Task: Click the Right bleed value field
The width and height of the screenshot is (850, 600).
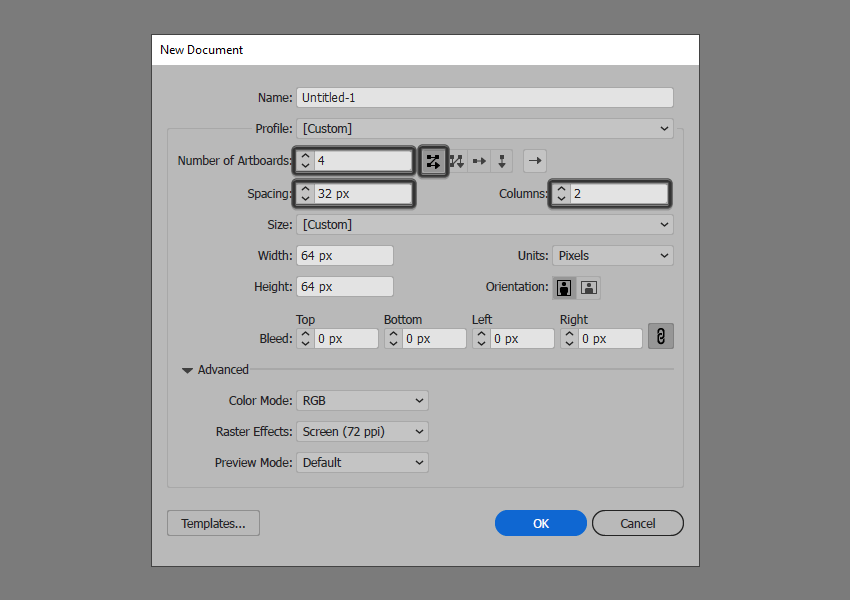Action: click(x=610, y=339)
